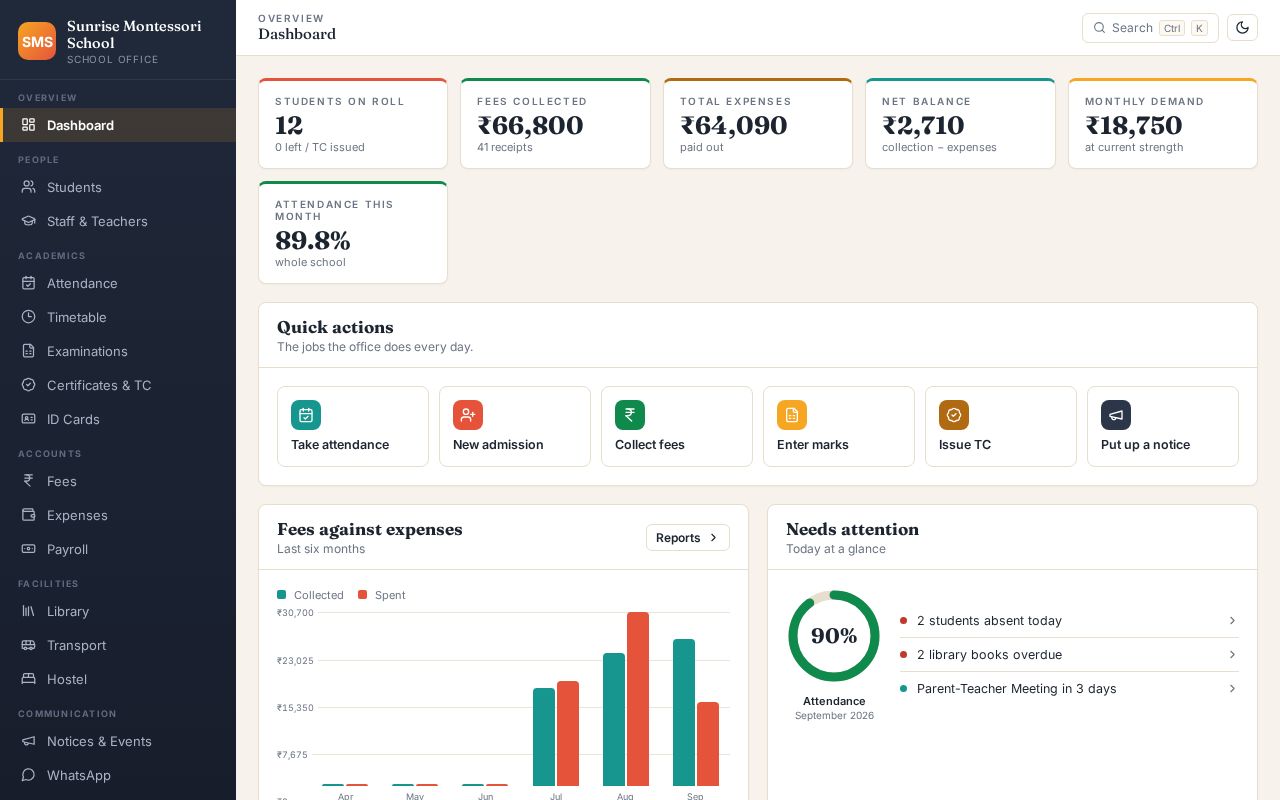Screen dimensions: 1280x800
Task: Click the Transport bus icon
Action: pos(29,645)
